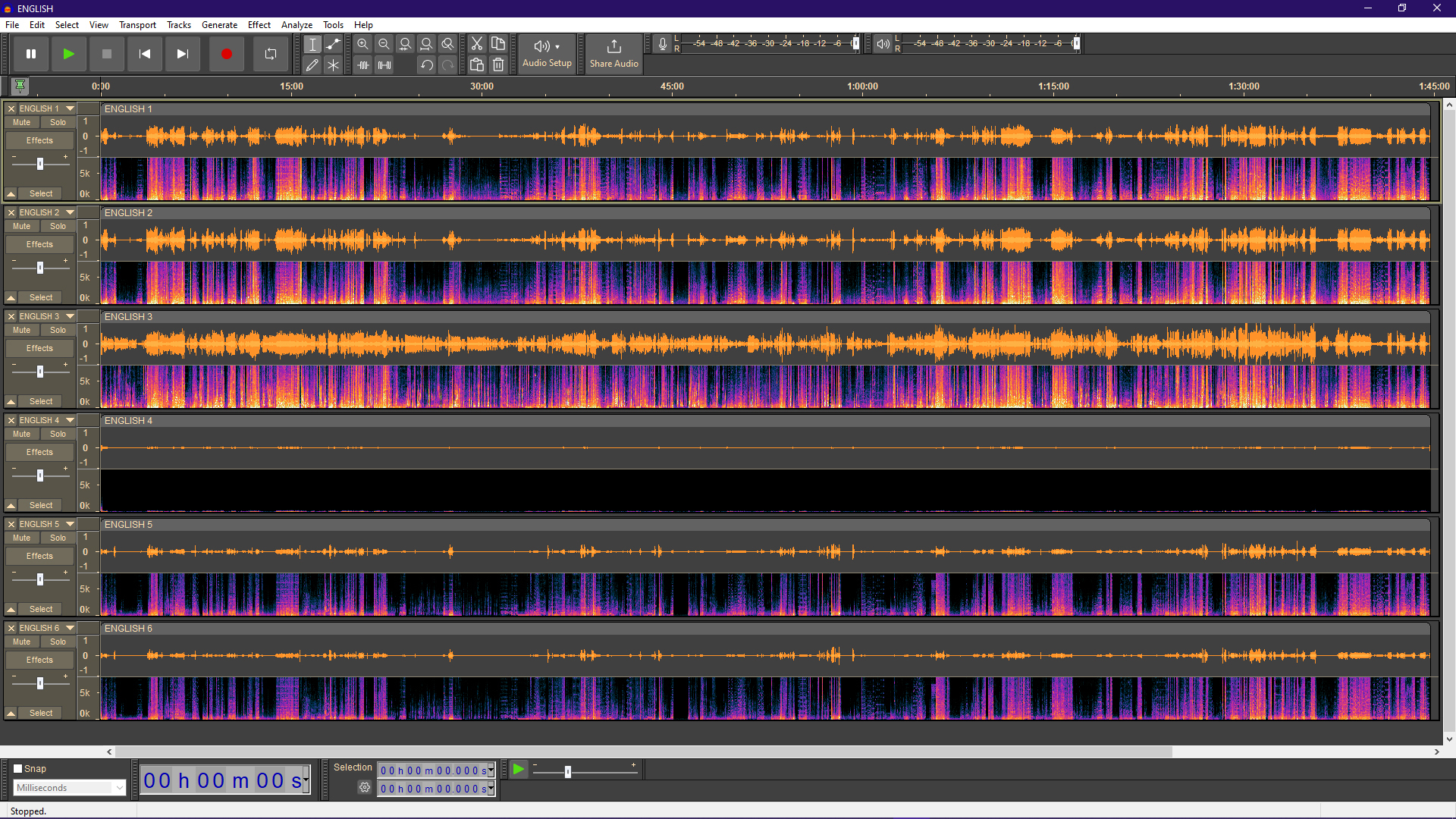Open the Analyze menu
The width and height of the screenshot is (1456, 819).
[297, 25]
